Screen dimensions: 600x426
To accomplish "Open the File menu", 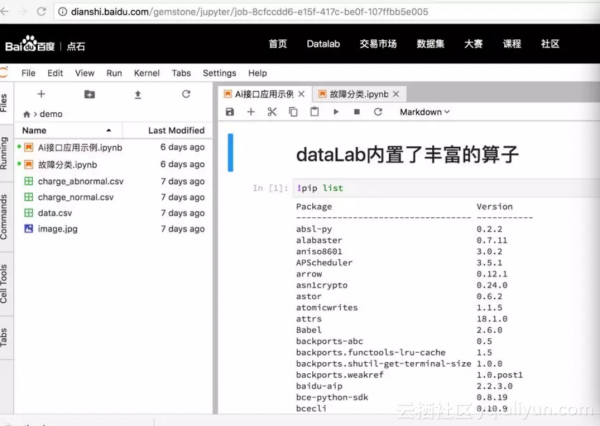I will click(x=28, y=73).
